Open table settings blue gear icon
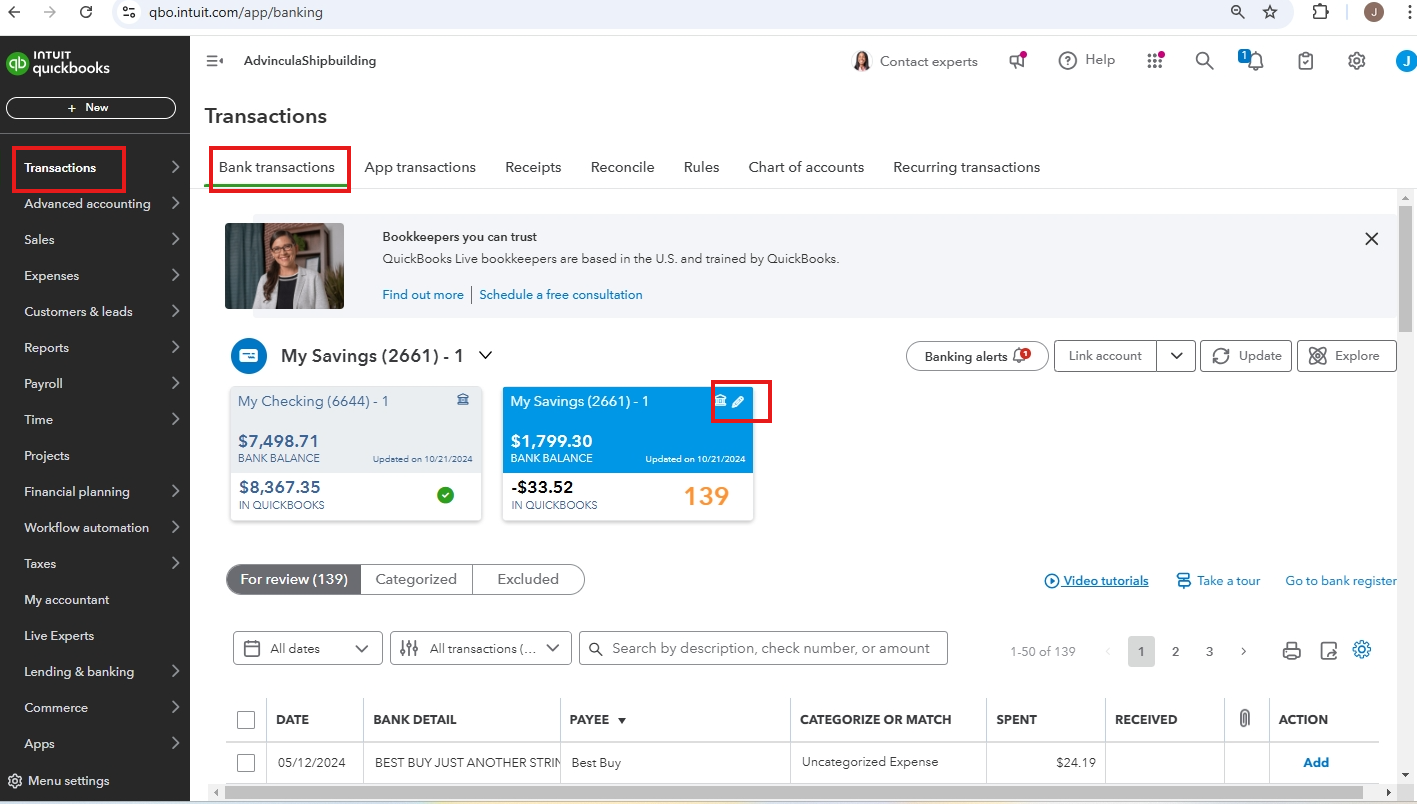The height and width of the screenshot is (804, 1417). pos(1361,649)
